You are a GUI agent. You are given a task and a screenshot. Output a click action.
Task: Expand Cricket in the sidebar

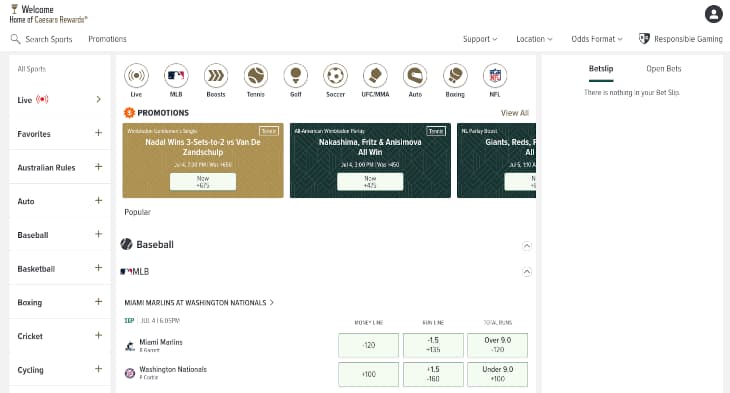click(x=98, y=335)
